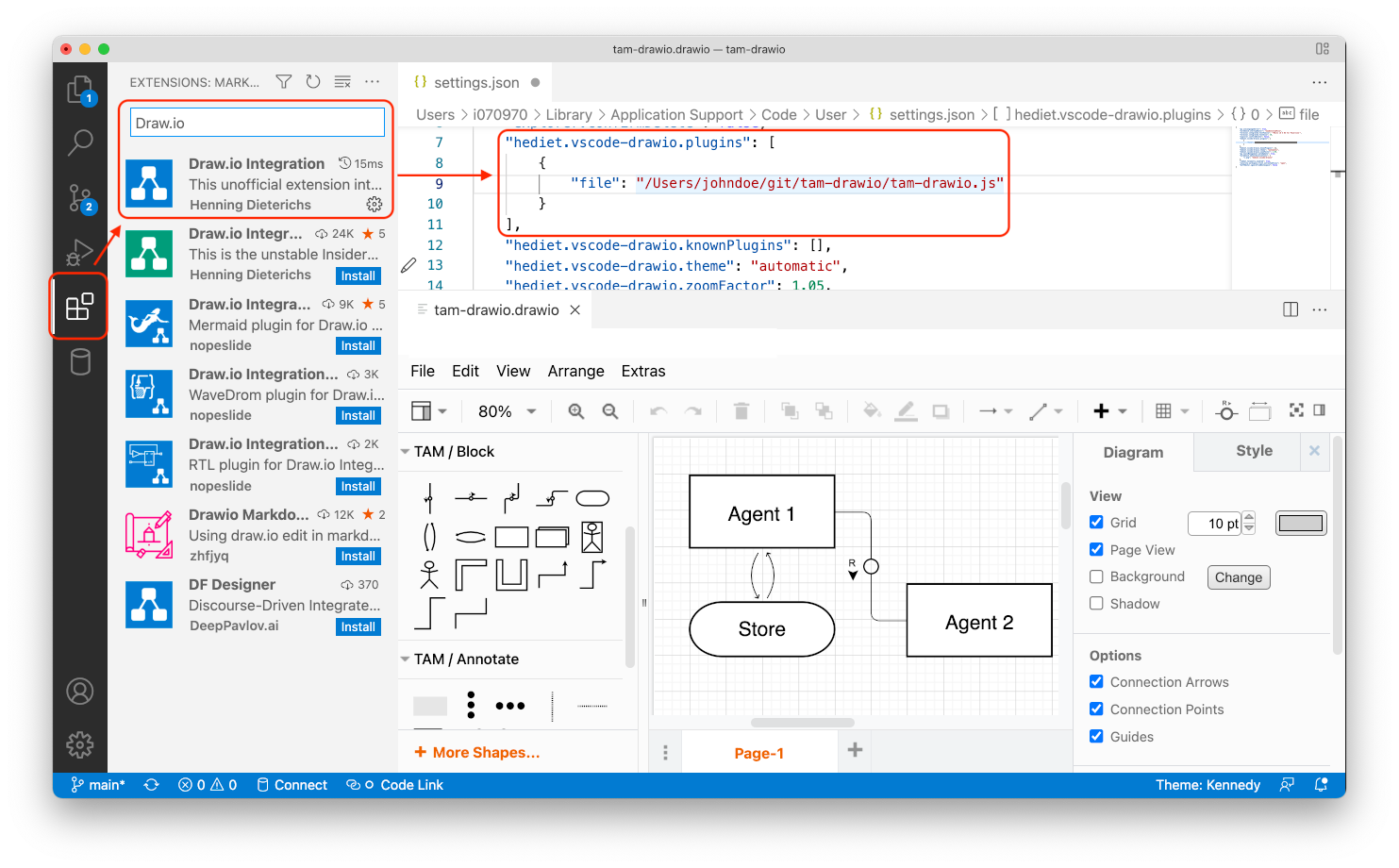Open the view layout dropdown in toolbar
Image resolution: width=1399 pixels, height=868 pixels.
[x=429, y=411]
